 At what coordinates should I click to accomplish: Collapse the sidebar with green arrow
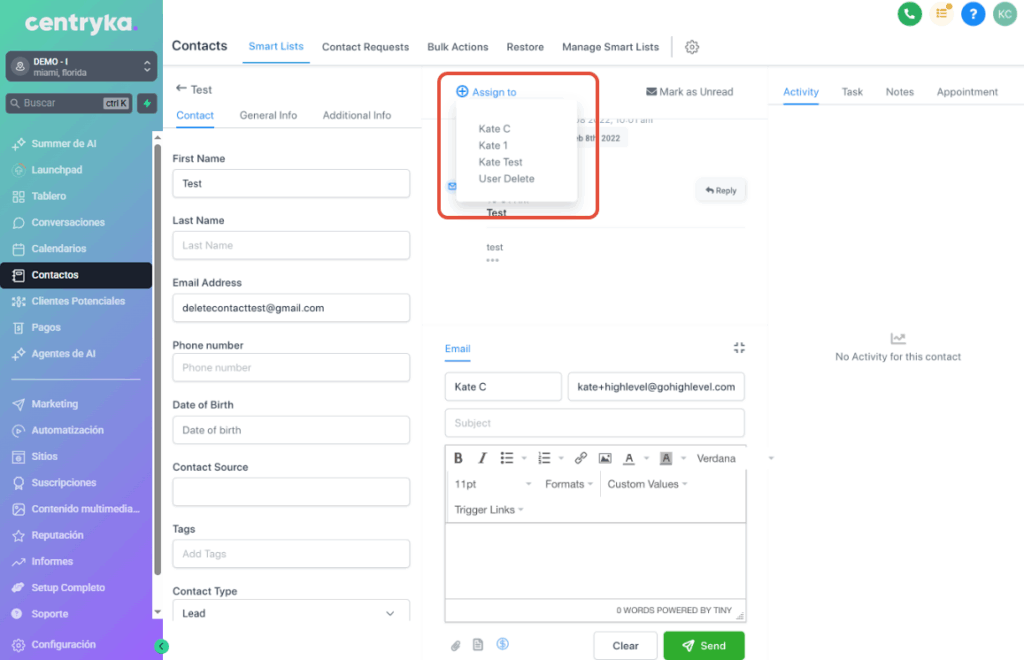(162, 646)
